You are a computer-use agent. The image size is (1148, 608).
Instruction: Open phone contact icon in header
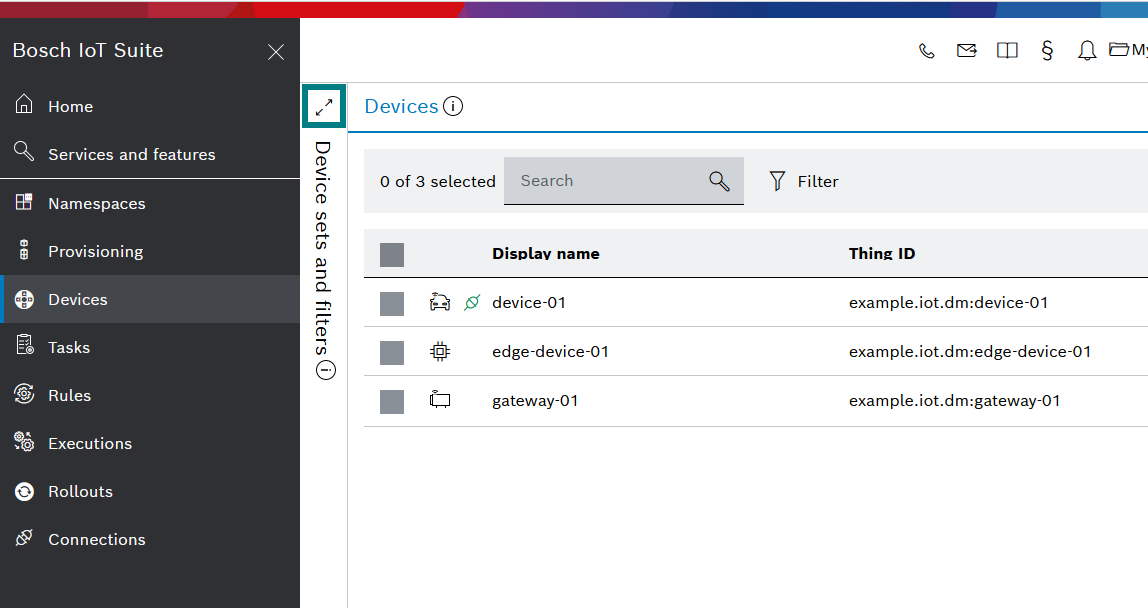point(927,51)
